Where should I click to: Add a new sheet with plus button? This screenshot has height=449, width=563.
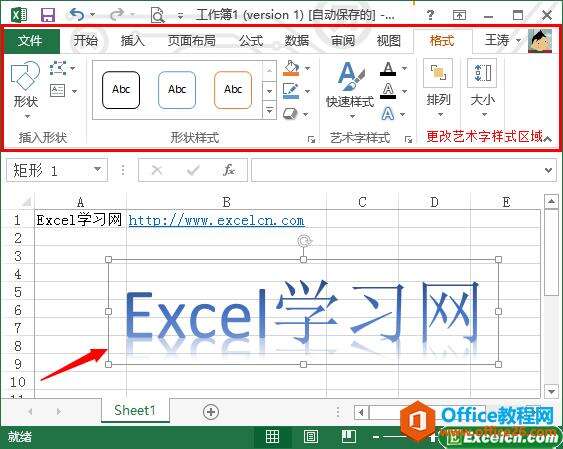[x=211, y=411]
